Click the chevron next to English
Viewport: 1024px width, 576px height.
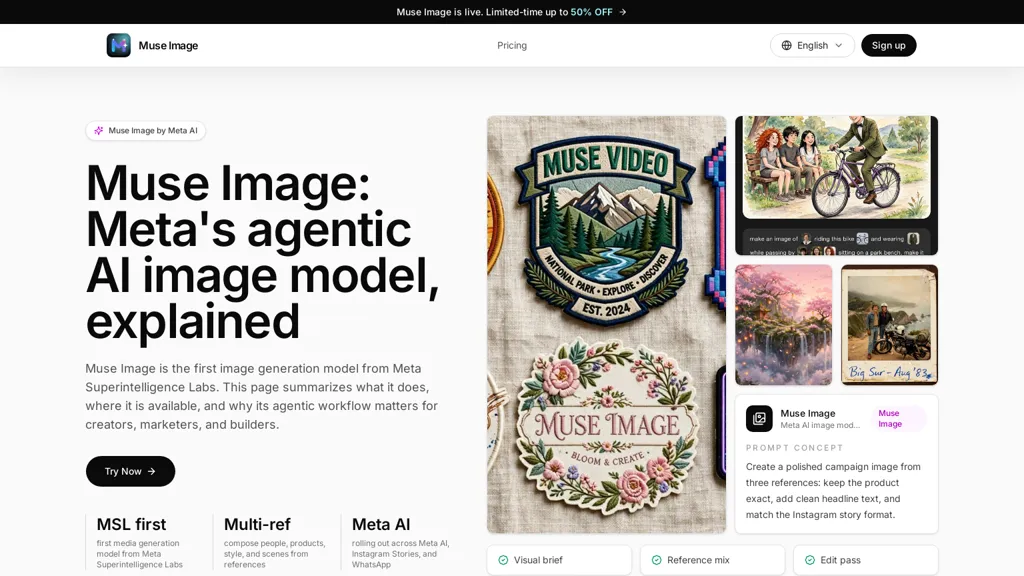point(839,45)
